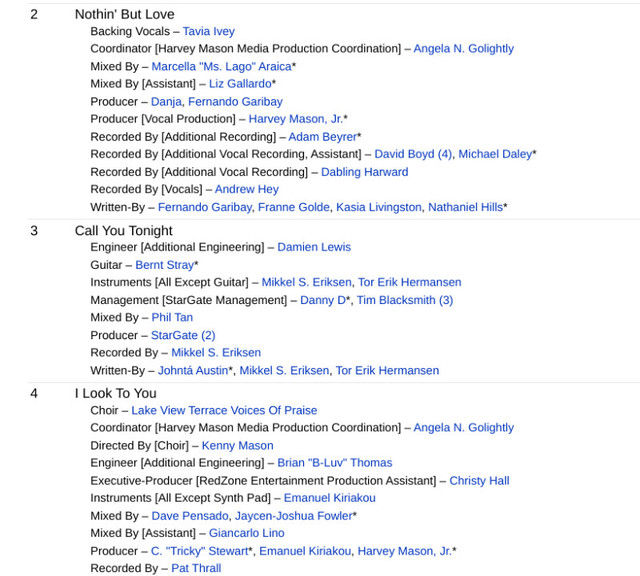Click Harvey Mason, Jr. in track 4 Producer row
The image size is (640, 576).
pyautogui.click(x=404, y=551)
